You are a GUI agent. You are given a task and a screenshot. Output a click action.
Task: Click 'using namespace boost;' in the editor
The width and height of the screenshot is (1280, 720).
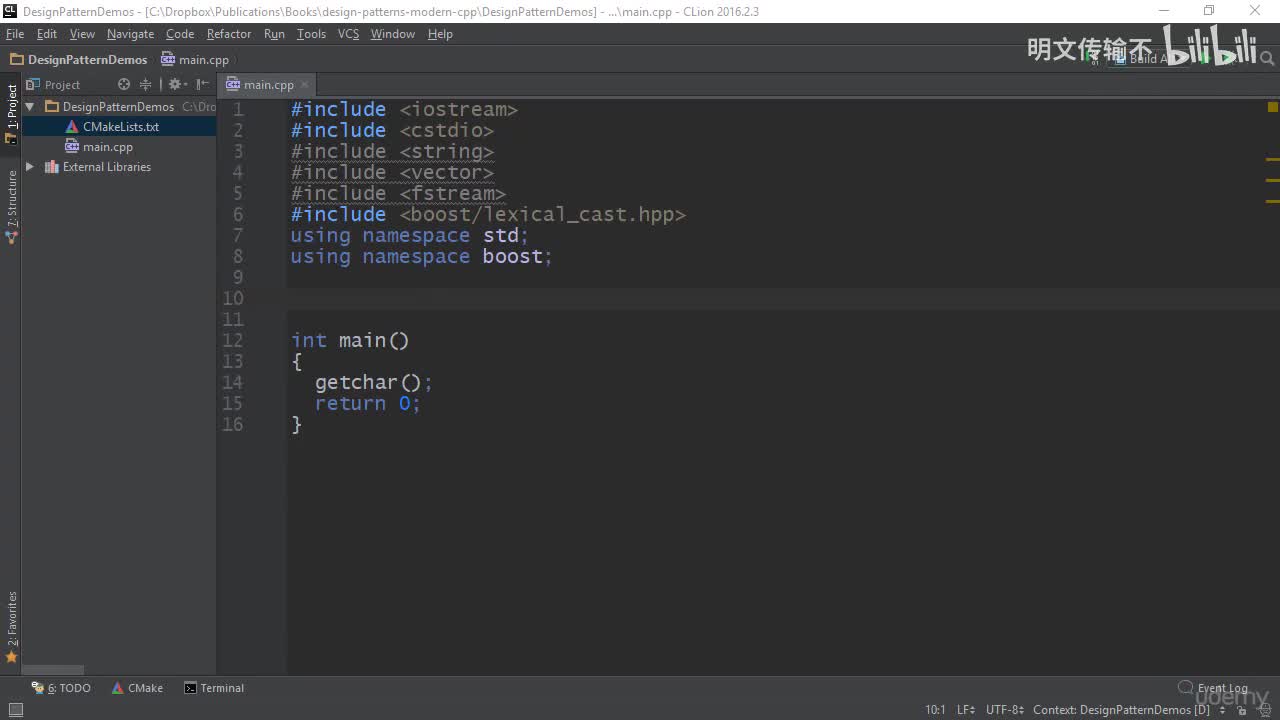tap(422, 256)
